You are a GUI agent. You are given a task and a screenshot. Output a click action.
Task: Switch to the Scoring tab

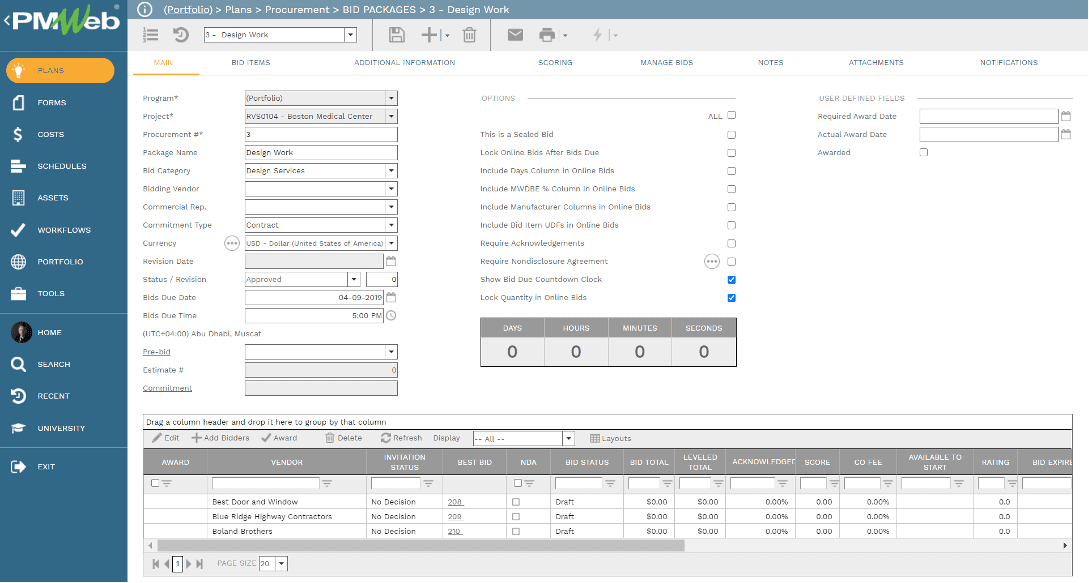click(x=556, y=62)
